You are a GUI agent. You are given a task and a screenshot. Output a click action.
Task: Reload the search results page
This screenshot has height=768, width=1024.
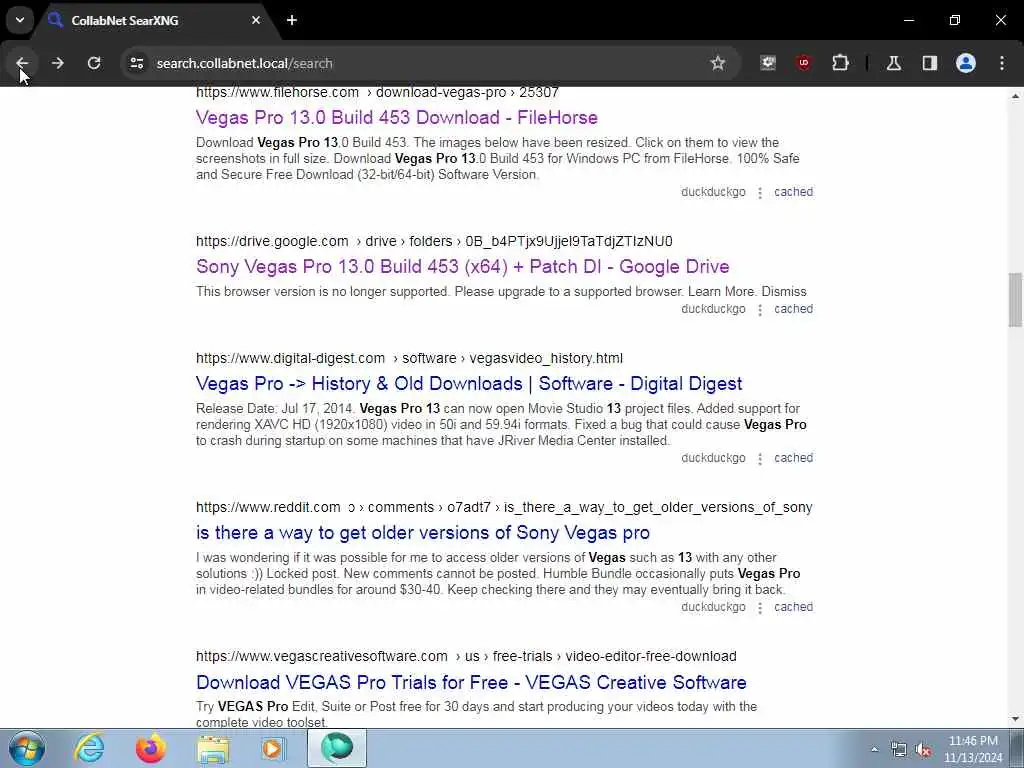94,63
